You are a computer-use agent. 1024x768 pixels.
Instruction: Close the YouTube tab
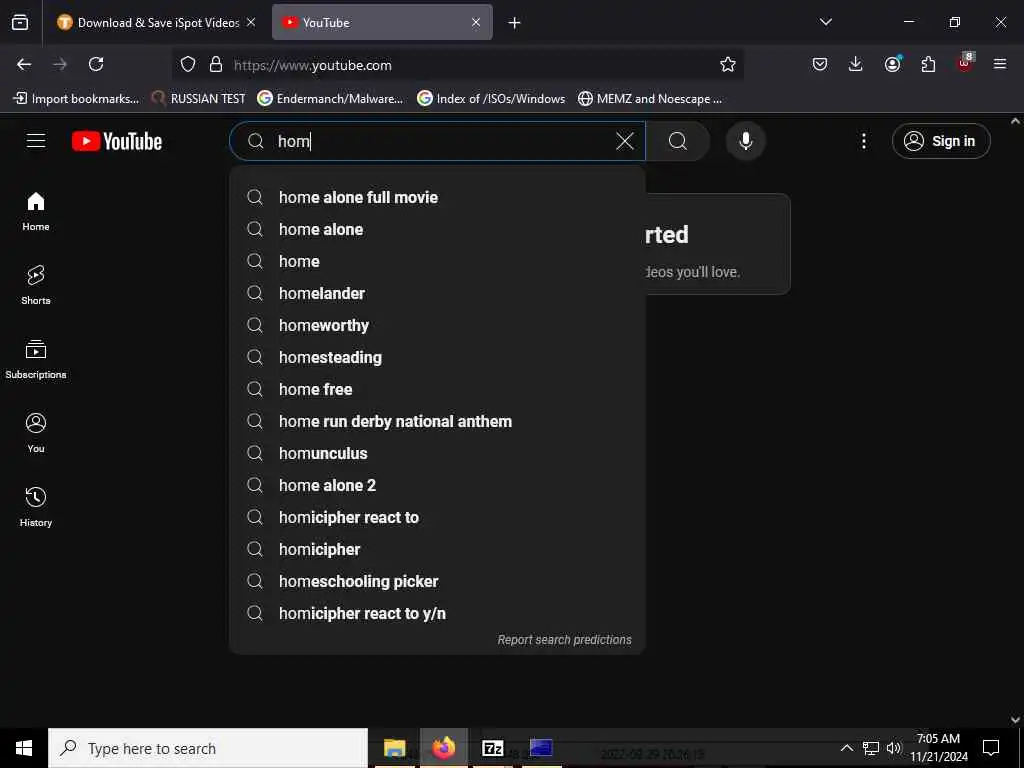click(476, 22)
